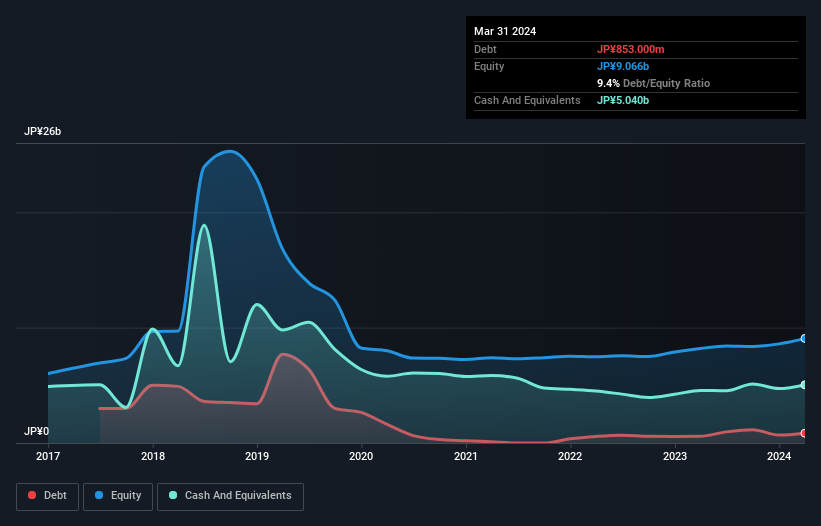Click the JP¥0 y-axis label
This screenshot has width=821, height=526.
(36, 431)
